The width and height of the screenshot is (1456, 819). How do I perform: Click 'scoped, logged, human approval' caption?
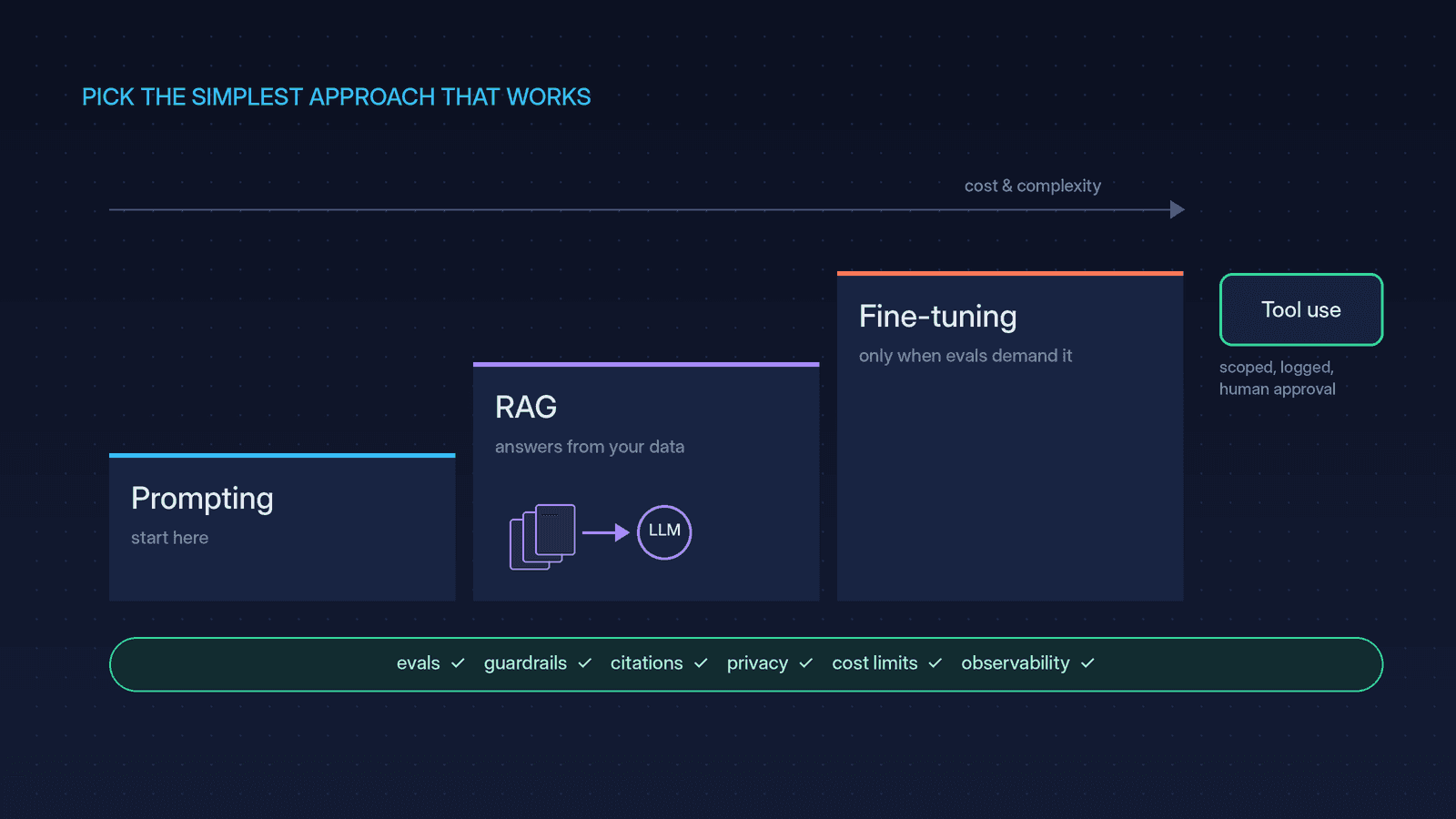coord(1278,378)
